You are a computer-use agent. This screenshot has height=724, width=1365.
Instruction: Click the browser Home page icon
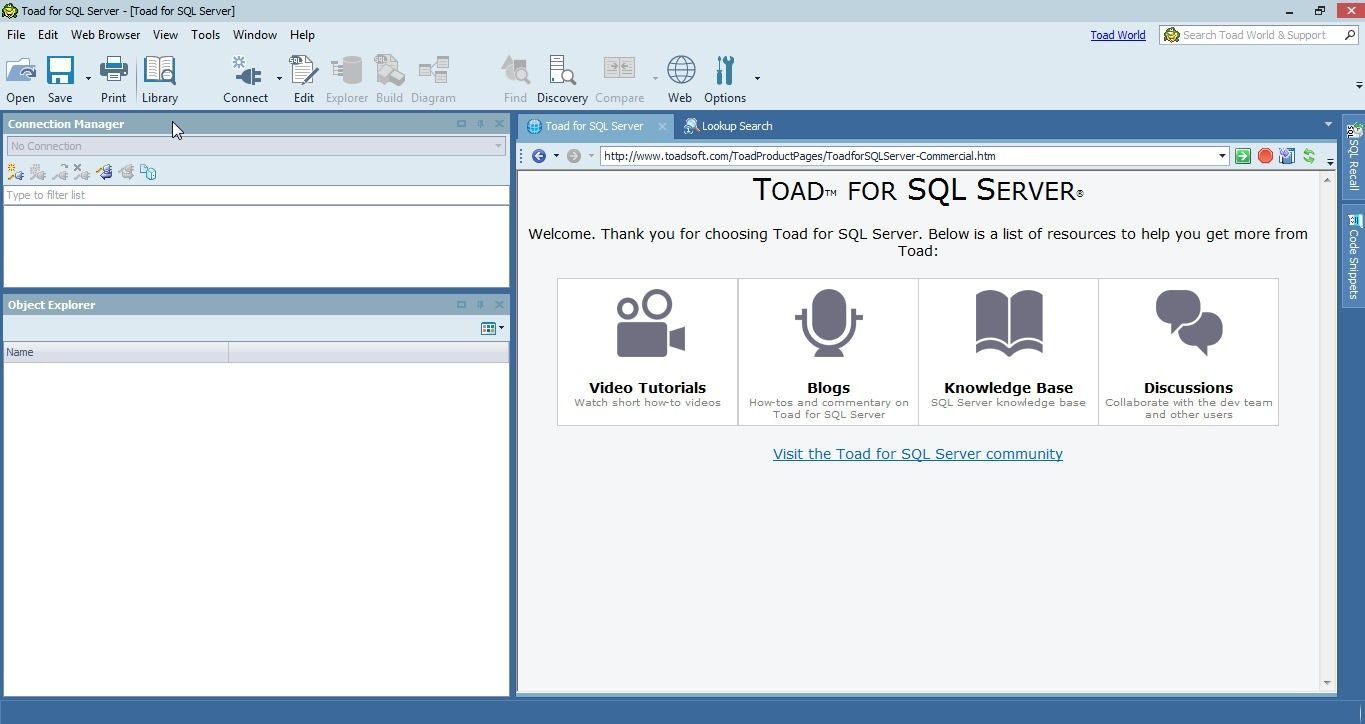(x=1287, y=156)
